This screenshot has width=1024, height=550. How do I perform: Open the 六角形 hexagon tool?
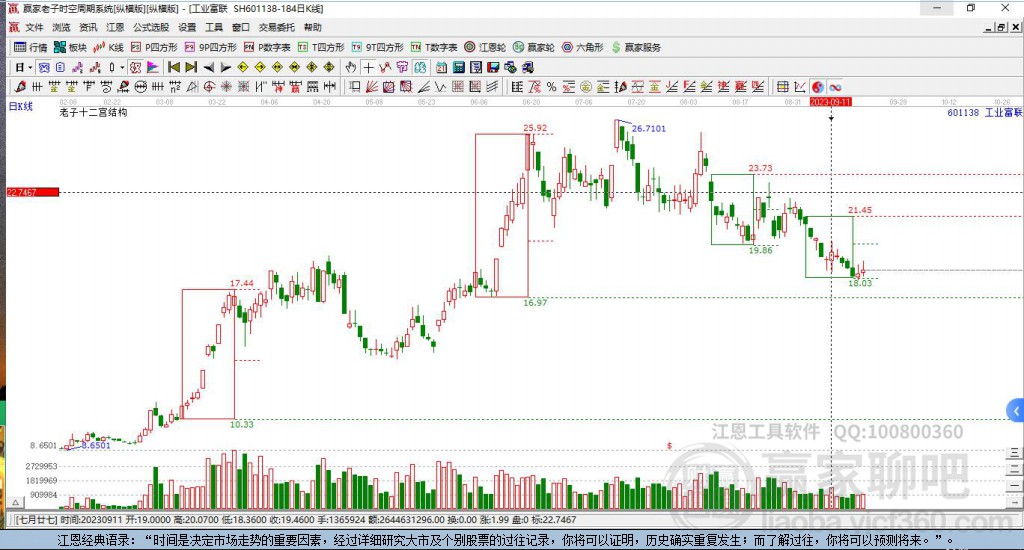pyautogui.click(x=583, y=47)
